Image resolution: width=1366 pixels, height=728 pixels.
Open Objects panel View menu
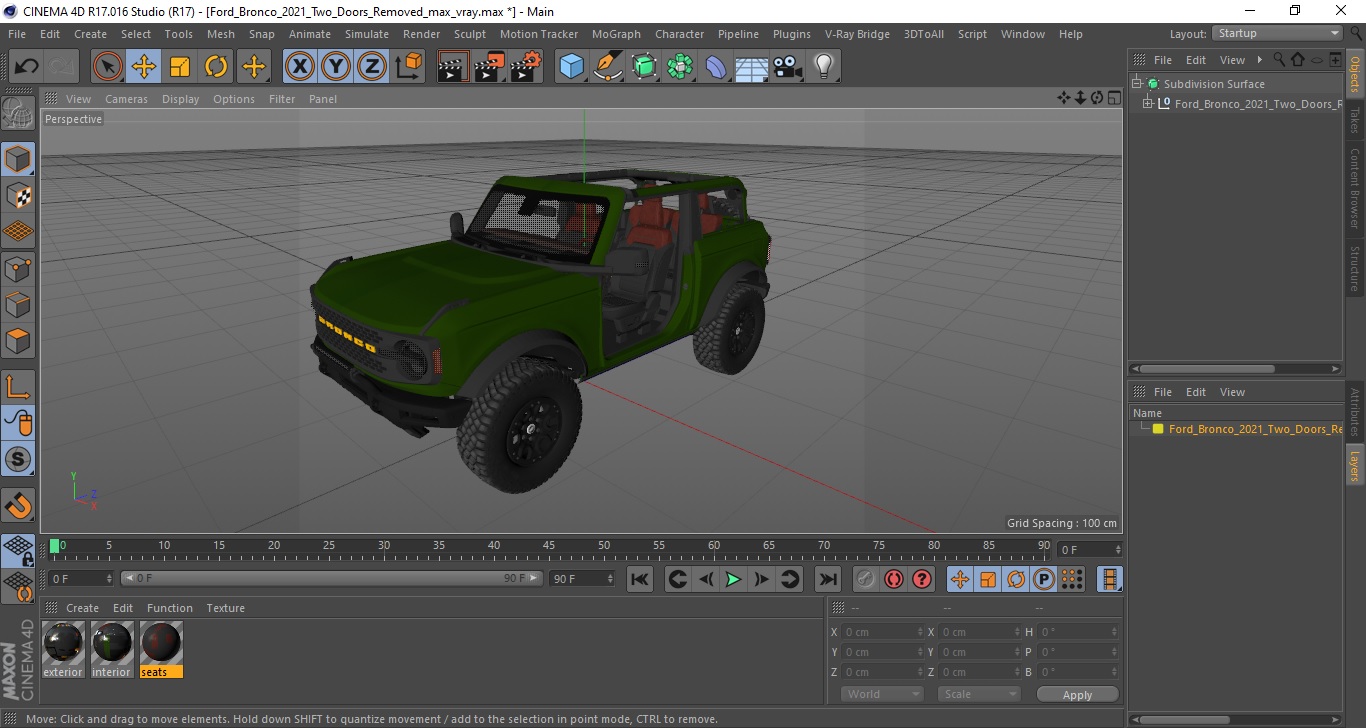pos(1232,60)
